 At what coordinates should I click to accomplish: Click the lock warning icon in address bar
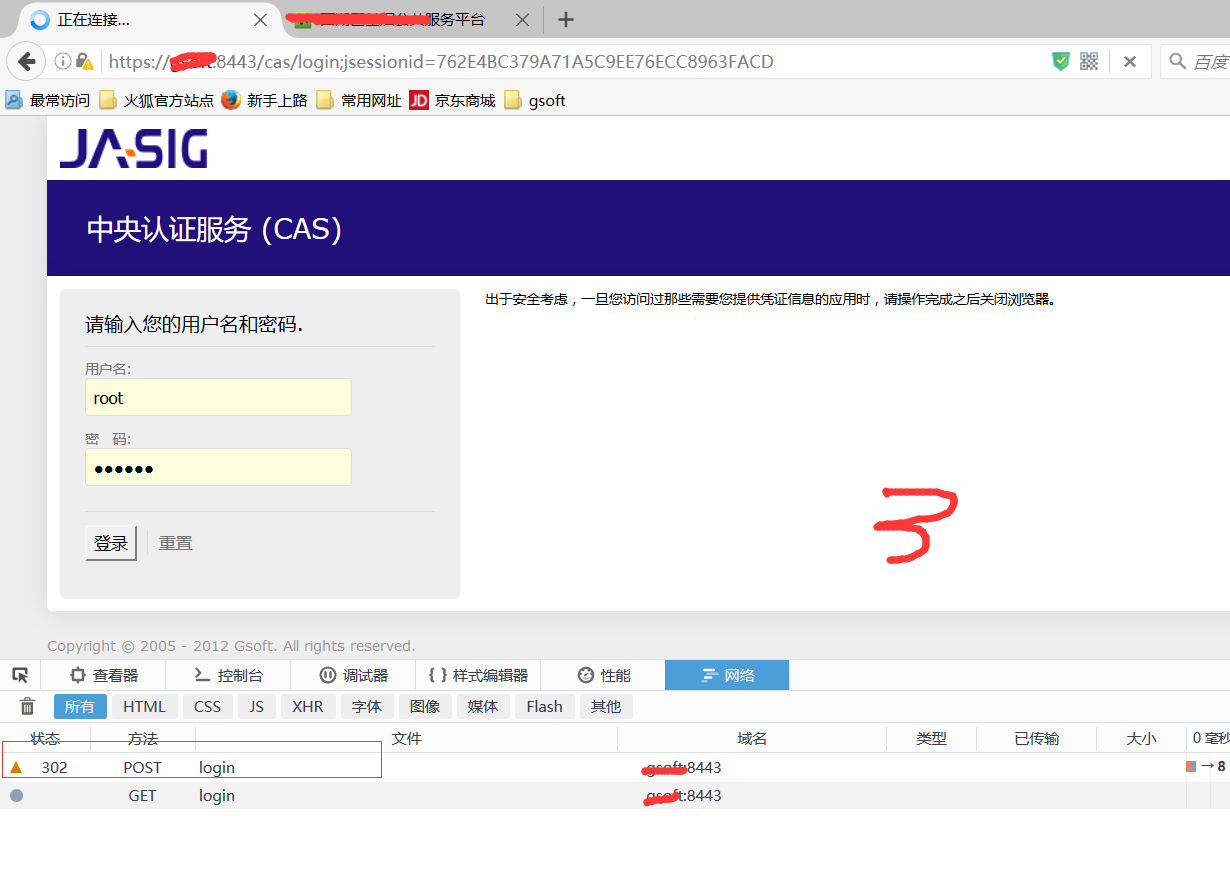coord(85,62)
